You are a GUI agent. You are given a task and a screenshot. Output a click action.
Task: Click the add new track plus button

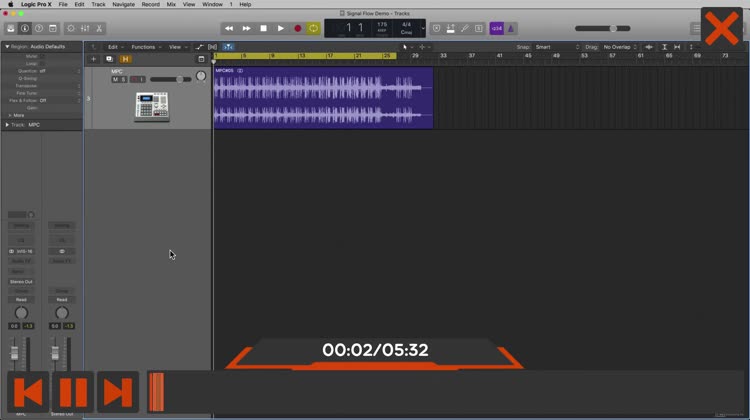click(94, 59)
